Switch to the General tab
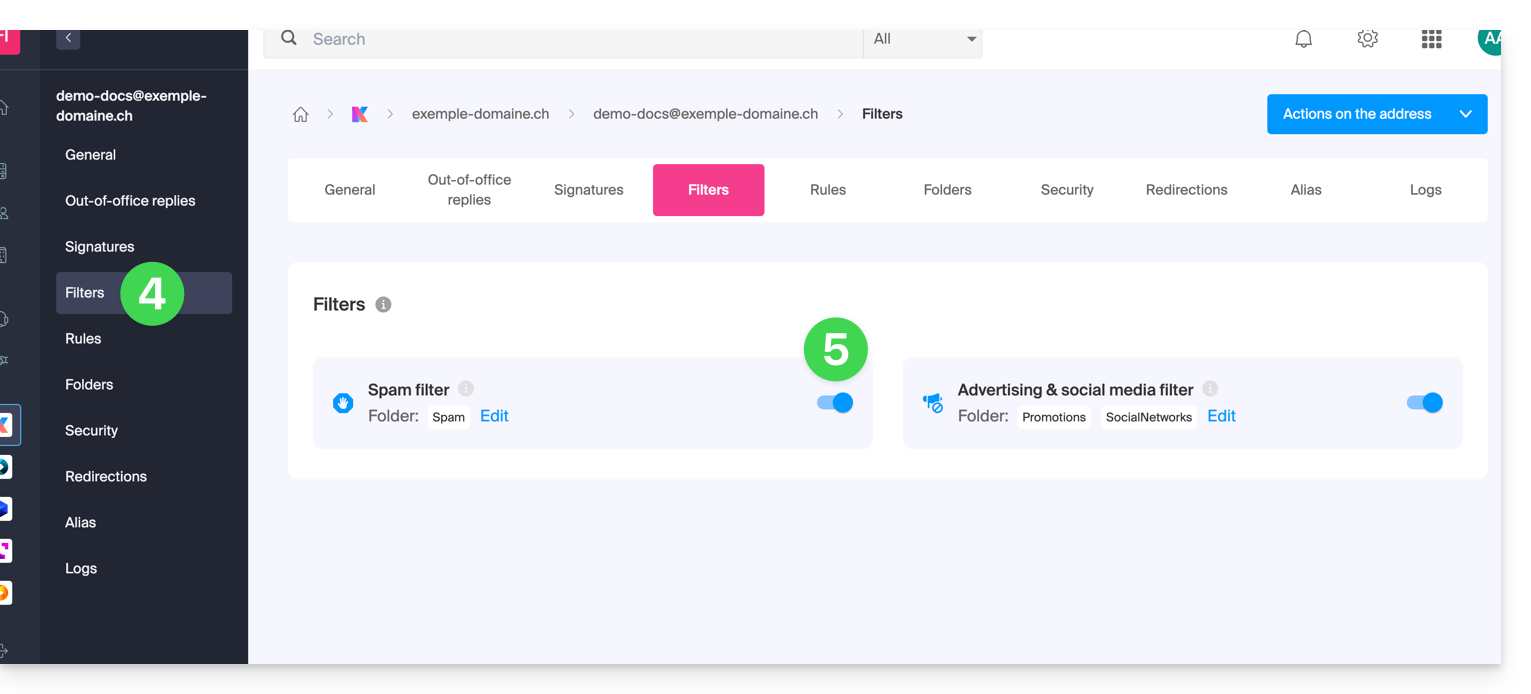Image resolution: width=1531 pixels, height=694 pixels. pyautogui.click(x=350, y=190)
